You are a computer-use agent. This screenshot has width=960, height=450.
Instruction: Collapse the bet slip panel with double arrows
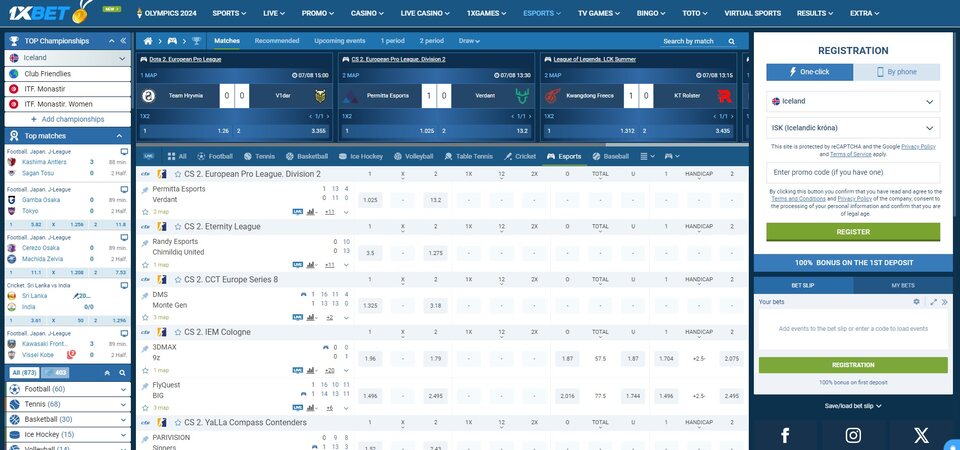point(945,302)
